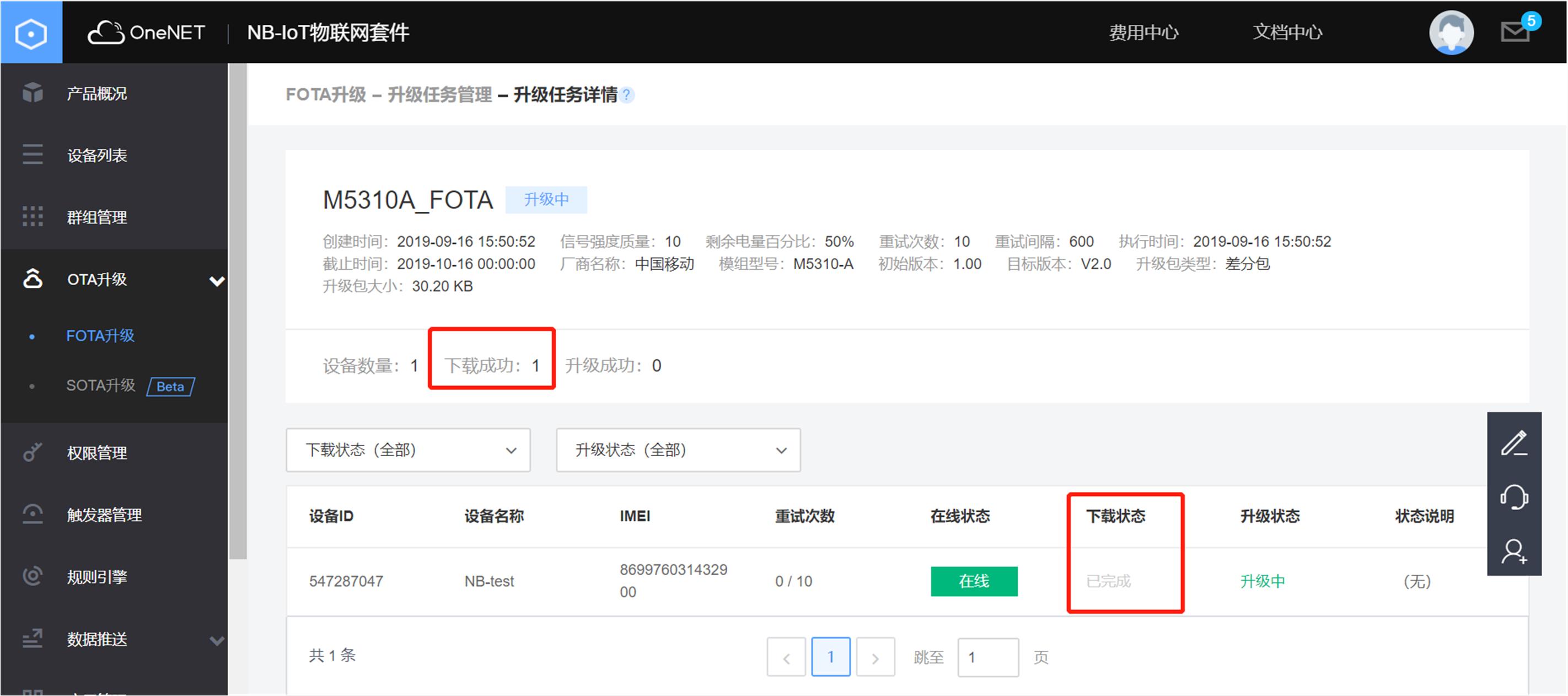The height and width of the screenshot is (696, 1568).
Task: Go to the next page arrow
Action: (x=875, y=657)
